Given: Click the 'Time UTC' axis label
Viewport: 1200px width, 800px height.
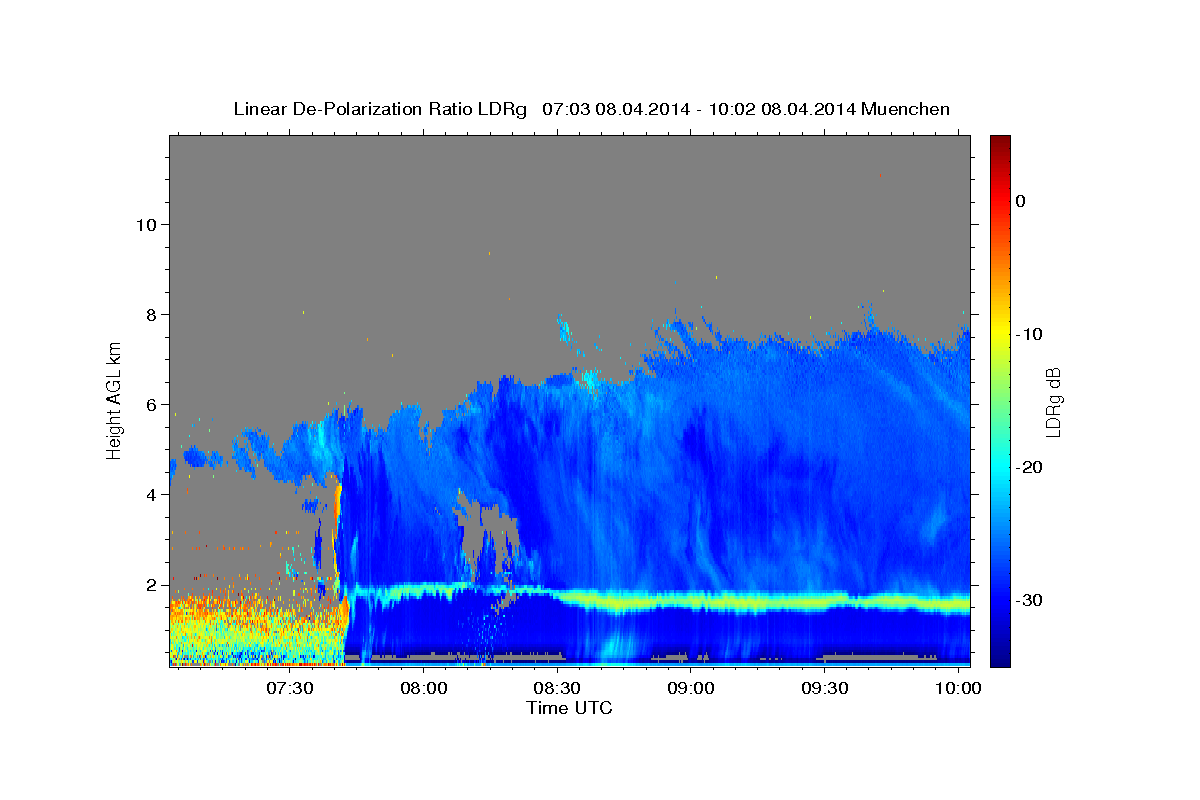Looking at the screenshot, I should click(x=569, y=708).
